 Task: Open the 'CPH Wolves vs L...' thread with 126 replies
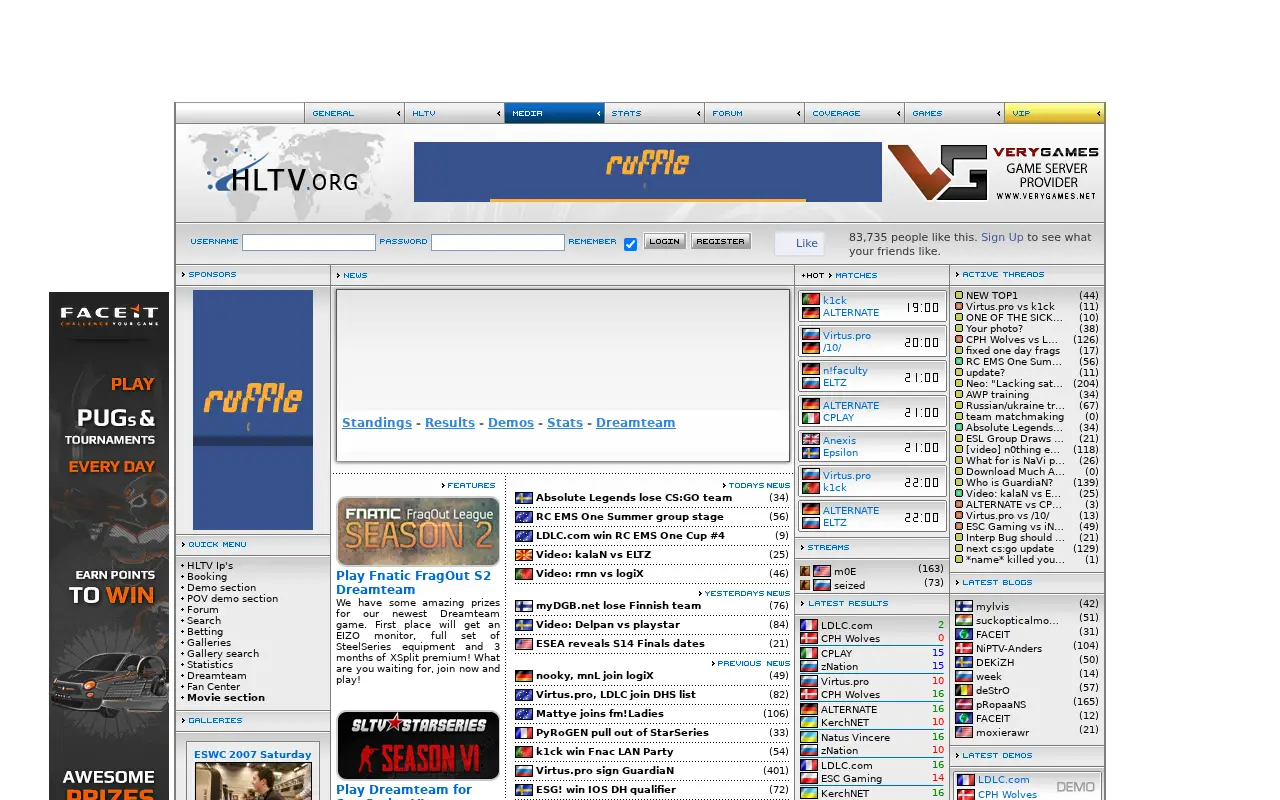[x=1012, y=340]
